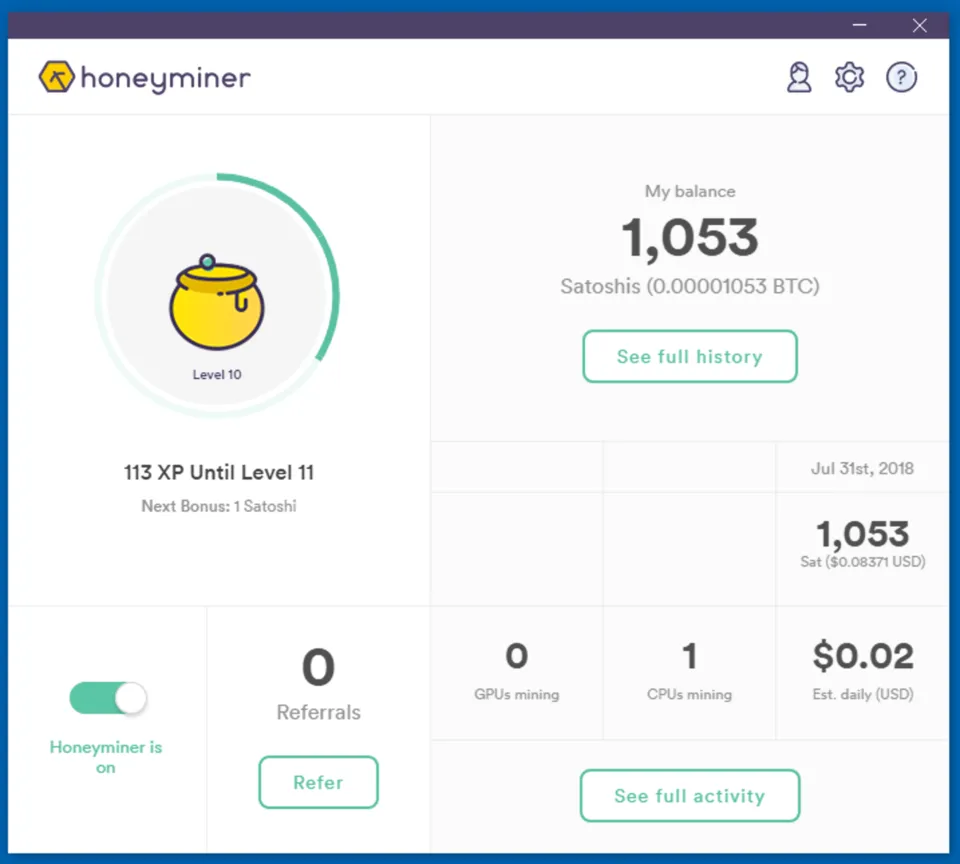Select the 113 XP Until Level 11 text
The width and height of the screenshot is (960, 864).
tap(219, 472)
